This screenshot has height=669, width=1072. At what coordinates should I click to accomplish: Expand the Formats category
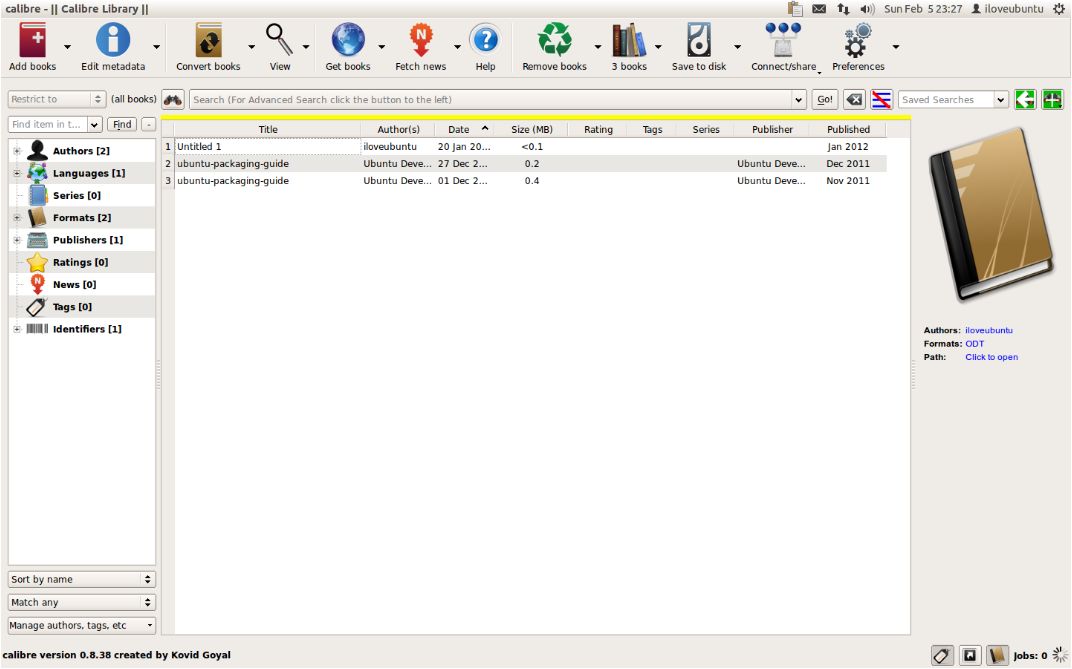[17, 218]
